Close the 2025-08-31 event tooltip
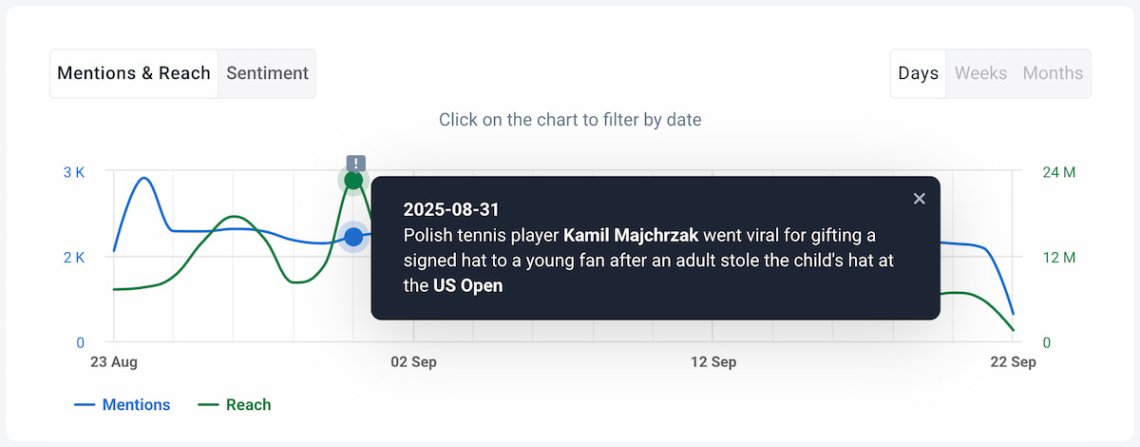1140x447 pixels. coord(919,198)
